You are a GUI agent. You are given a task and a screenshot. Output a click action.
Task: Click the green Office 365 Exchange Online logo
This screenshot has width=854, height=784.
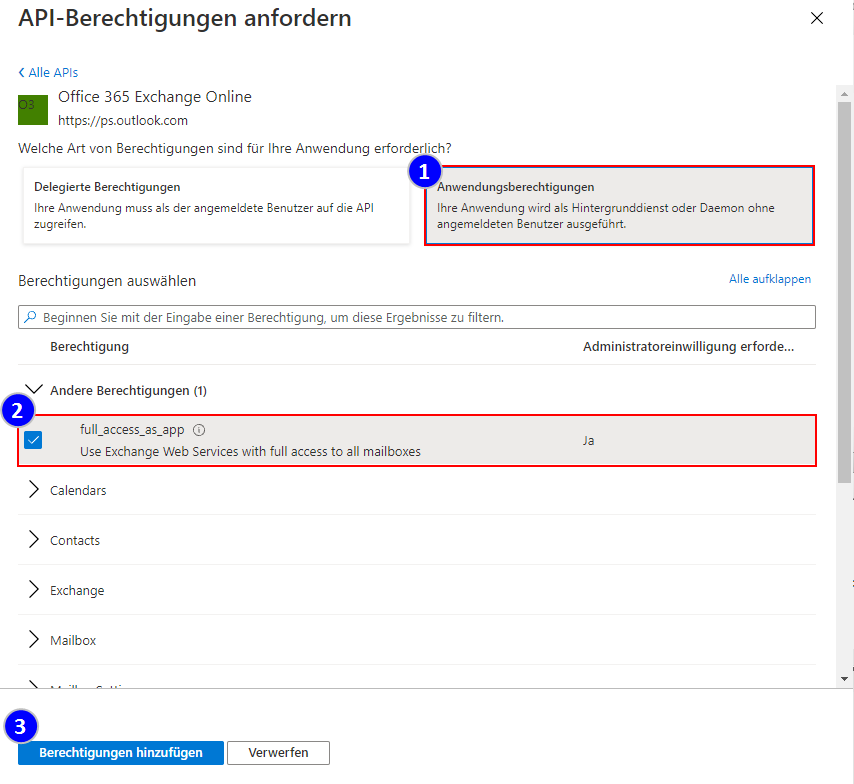tap(33, 109)
